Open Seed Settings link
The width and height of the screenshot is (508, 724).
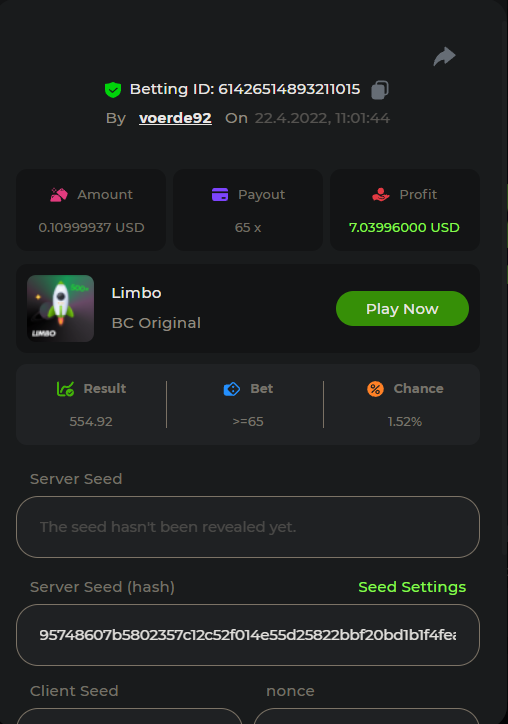pyautogui.click(x=412, y=587)
